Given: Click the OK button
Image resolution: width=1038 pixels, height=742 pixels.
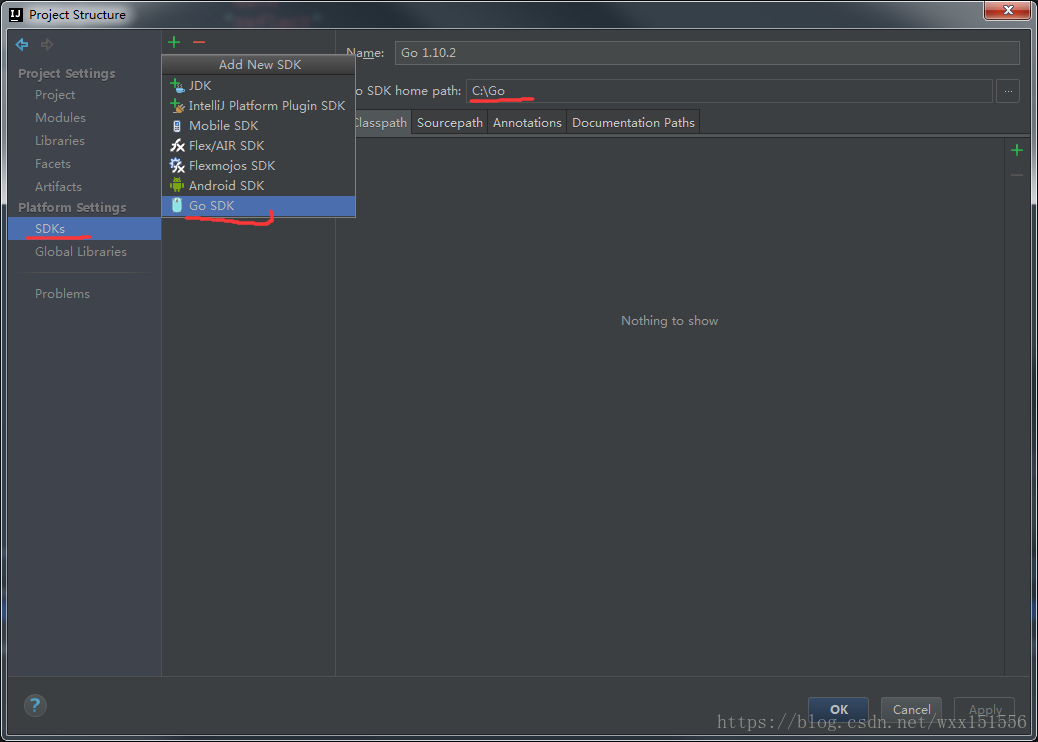Looking at the screenshot, I should (838, 710).
